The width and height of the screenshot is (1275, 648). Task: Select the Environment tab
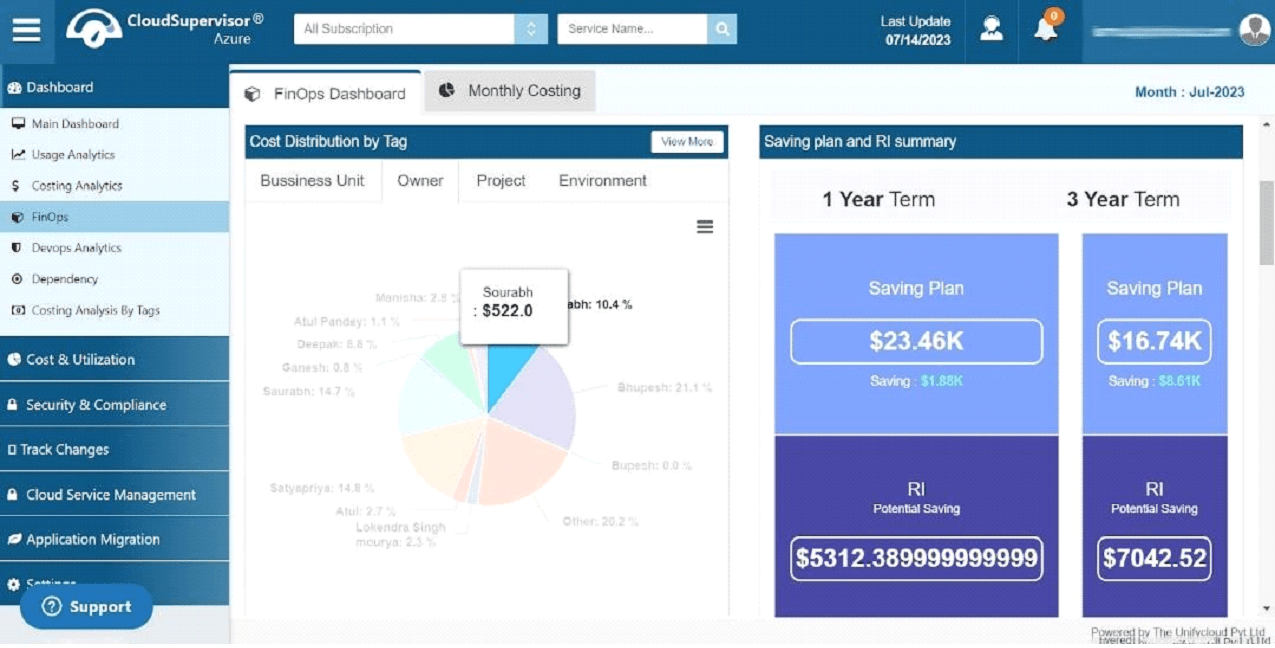coord(603,181)
